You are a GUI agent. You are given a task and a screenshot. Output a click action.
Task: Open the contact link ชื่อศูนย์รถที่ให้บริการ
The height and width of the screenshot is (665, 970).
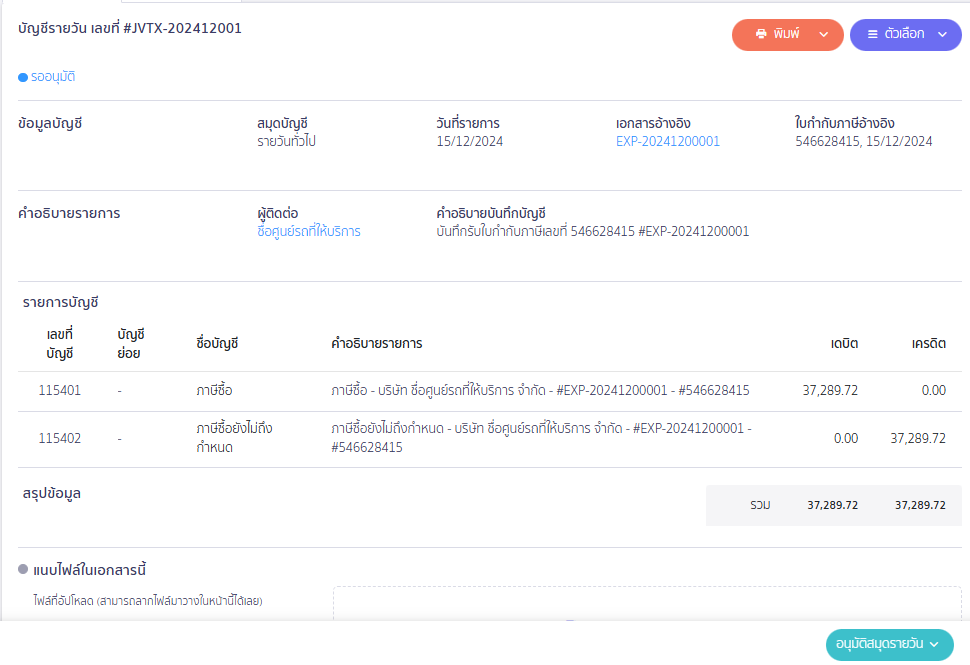(308, 232)
